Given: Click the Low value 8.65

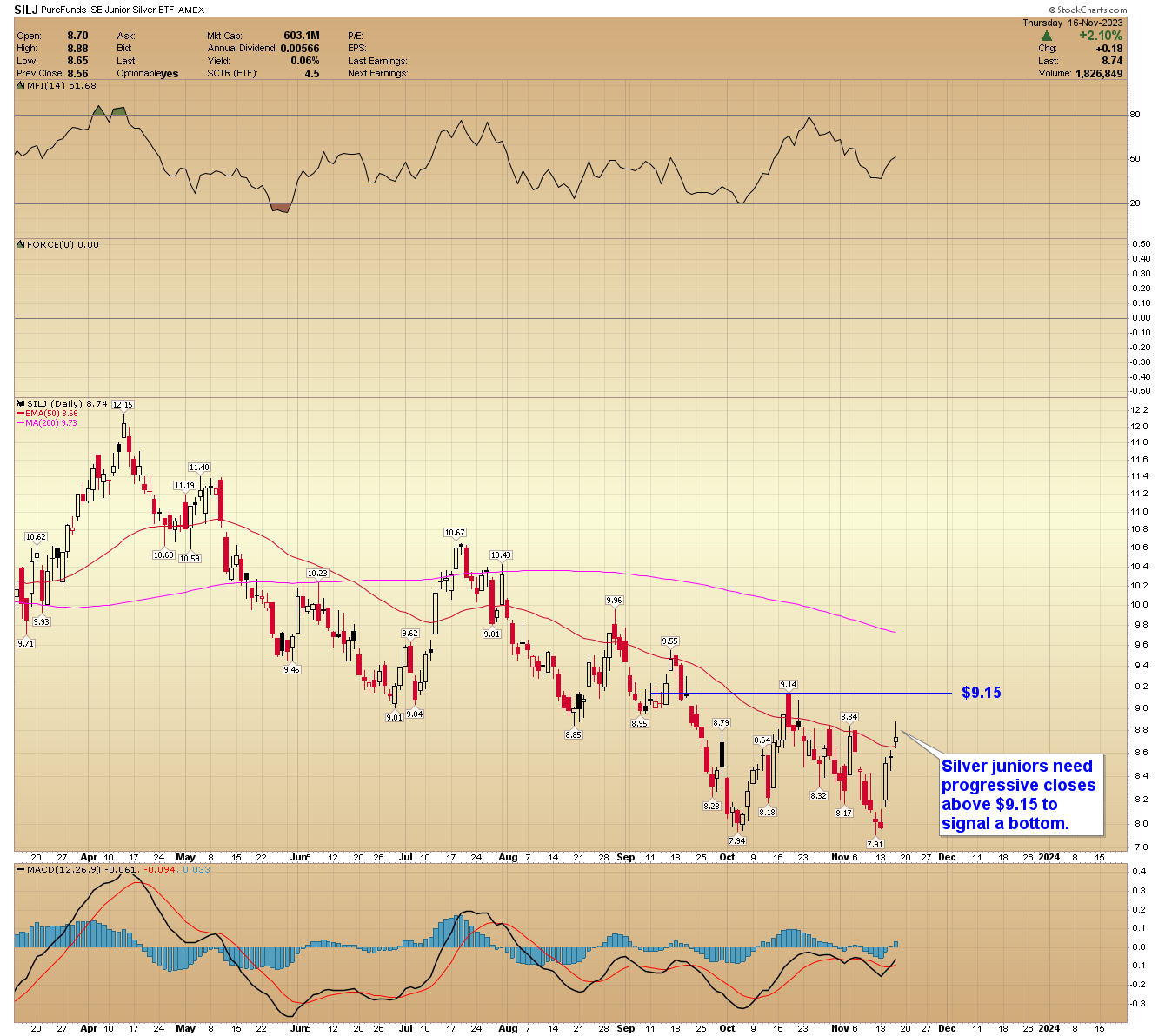Looking at the screenshot, I should pos(77,61).
